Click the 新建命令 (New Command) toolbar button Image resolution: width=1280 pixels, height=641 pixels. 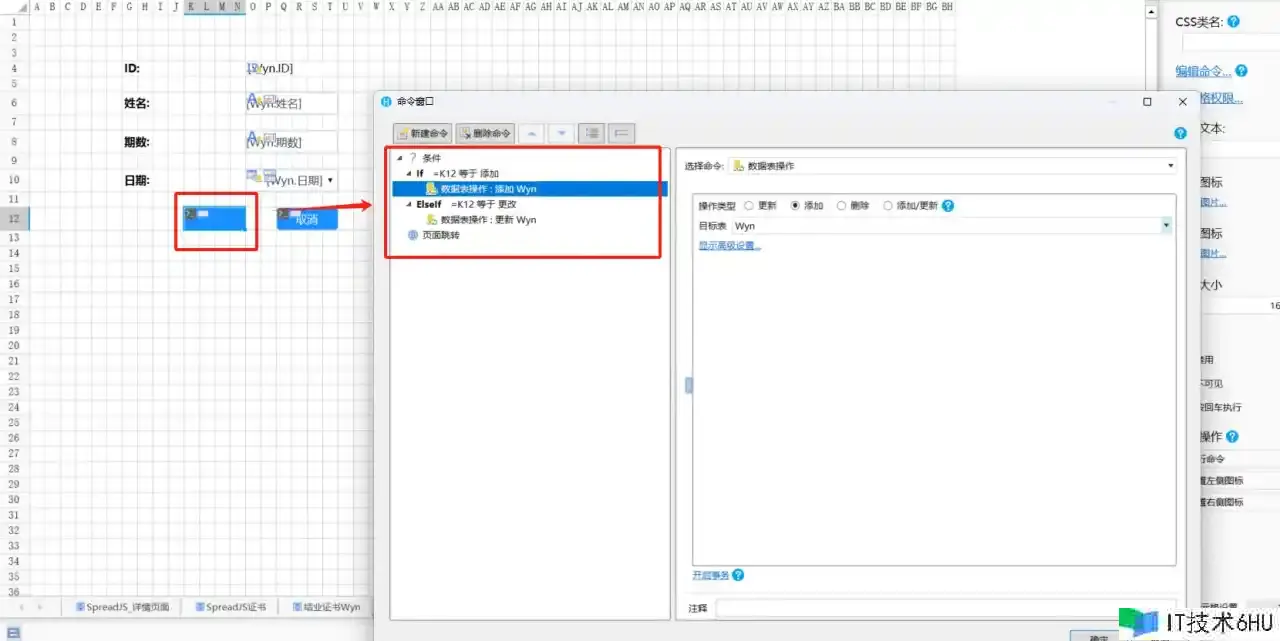click(x=422, y=133)
